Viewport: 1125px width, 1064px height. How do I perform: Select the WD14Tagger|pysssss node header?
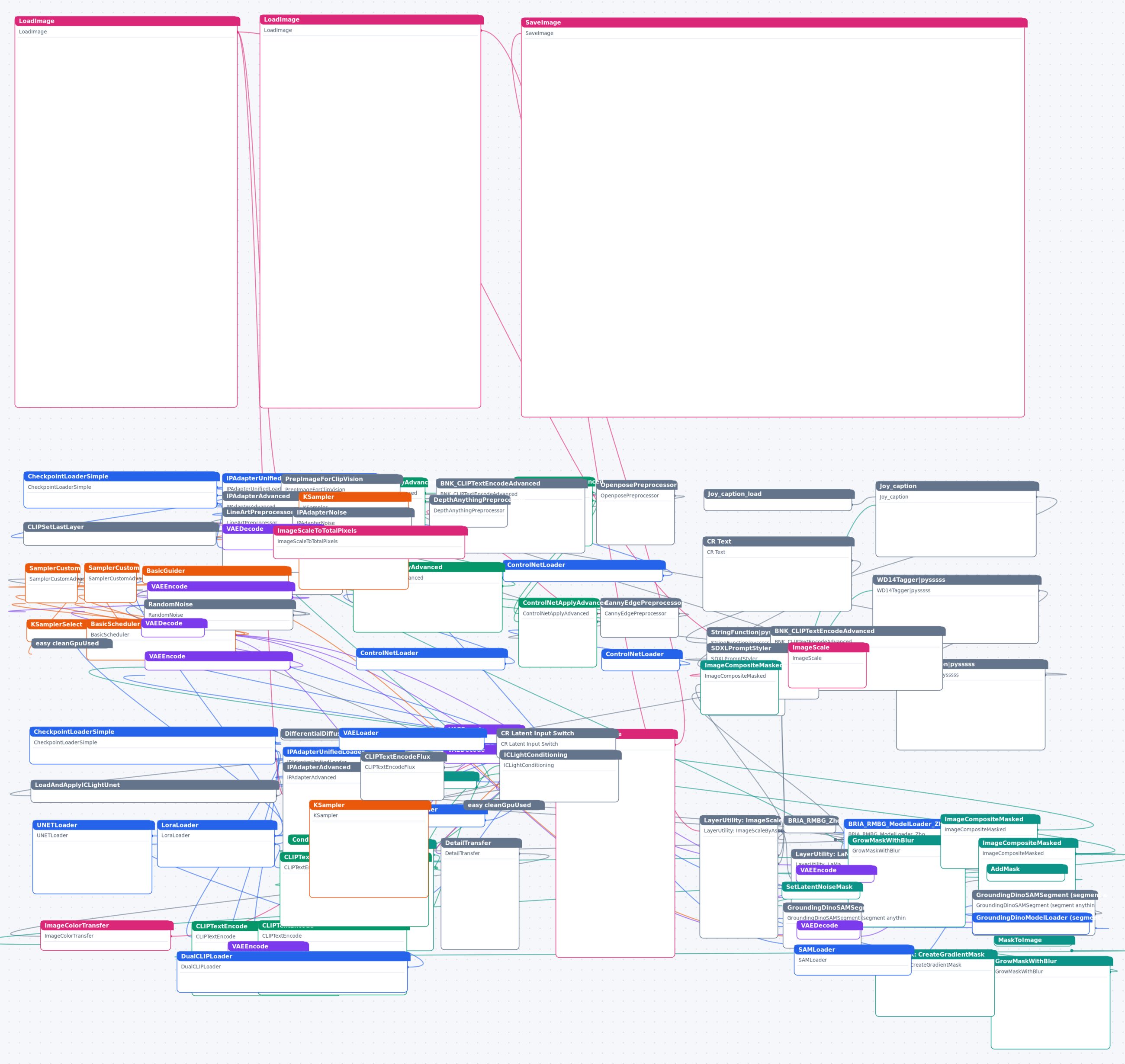(x=957, y=580)
